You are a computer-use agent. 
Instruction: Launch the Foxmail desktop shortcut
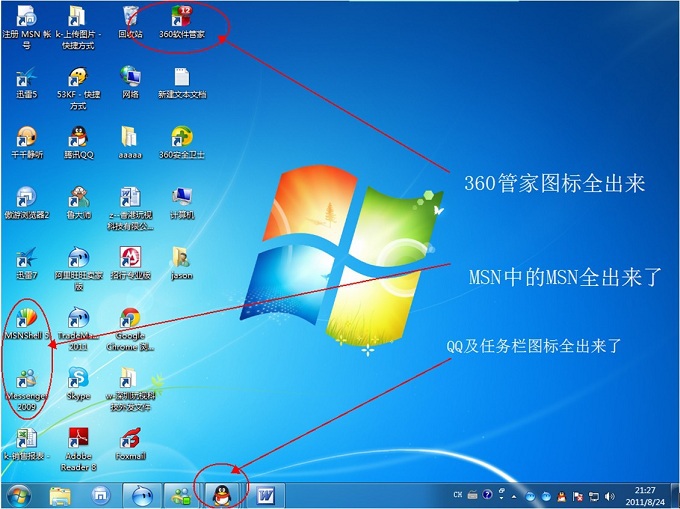point(130,439)
